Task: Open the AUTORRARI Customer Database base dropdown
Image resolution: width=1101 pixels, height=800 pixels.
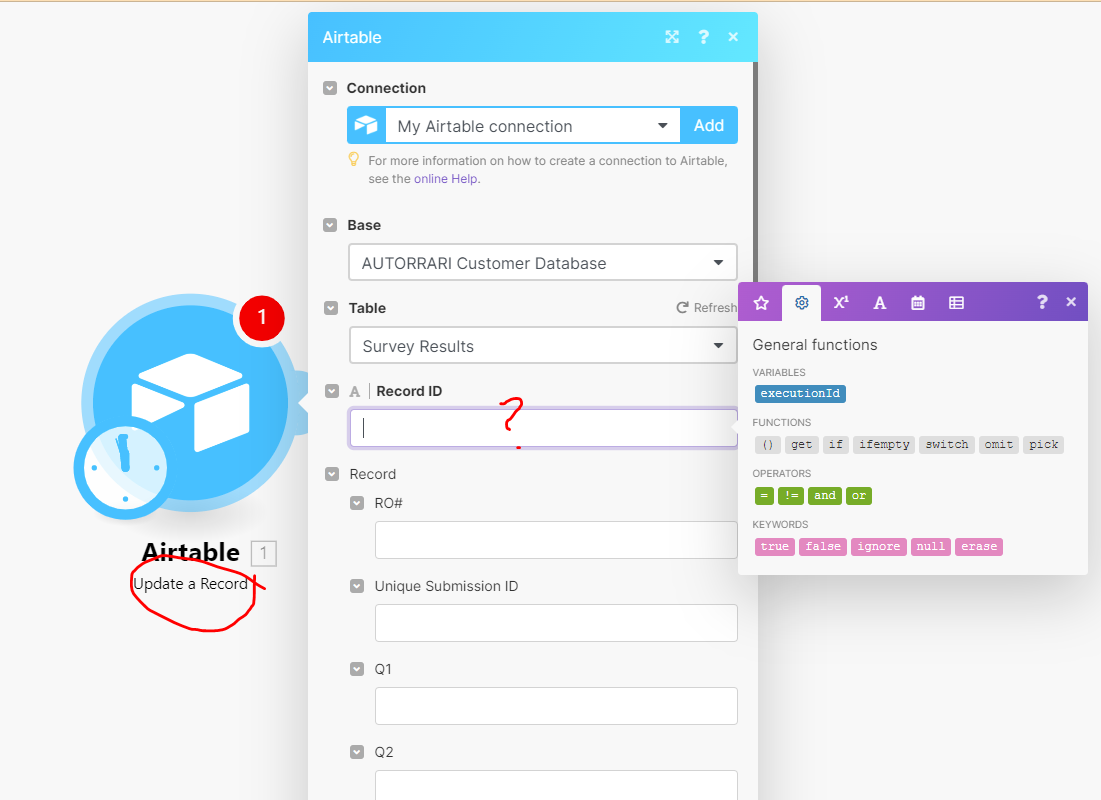Action: coord(543,263)
